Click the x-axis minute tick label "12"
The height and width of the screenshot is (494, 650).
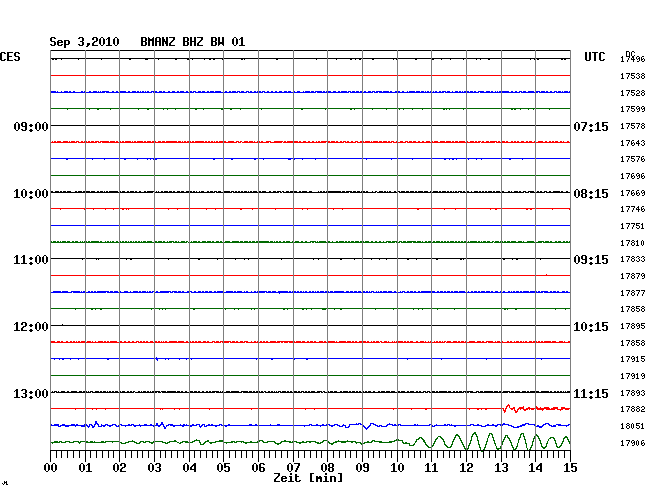(x=466, y=468)
